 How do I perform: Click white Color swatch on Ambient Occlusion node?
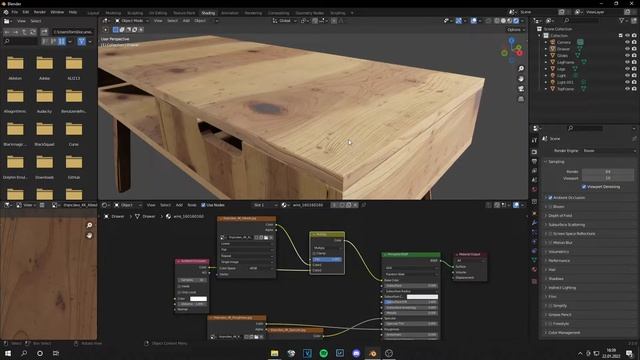pyautogui.click(x=198, y=299)
